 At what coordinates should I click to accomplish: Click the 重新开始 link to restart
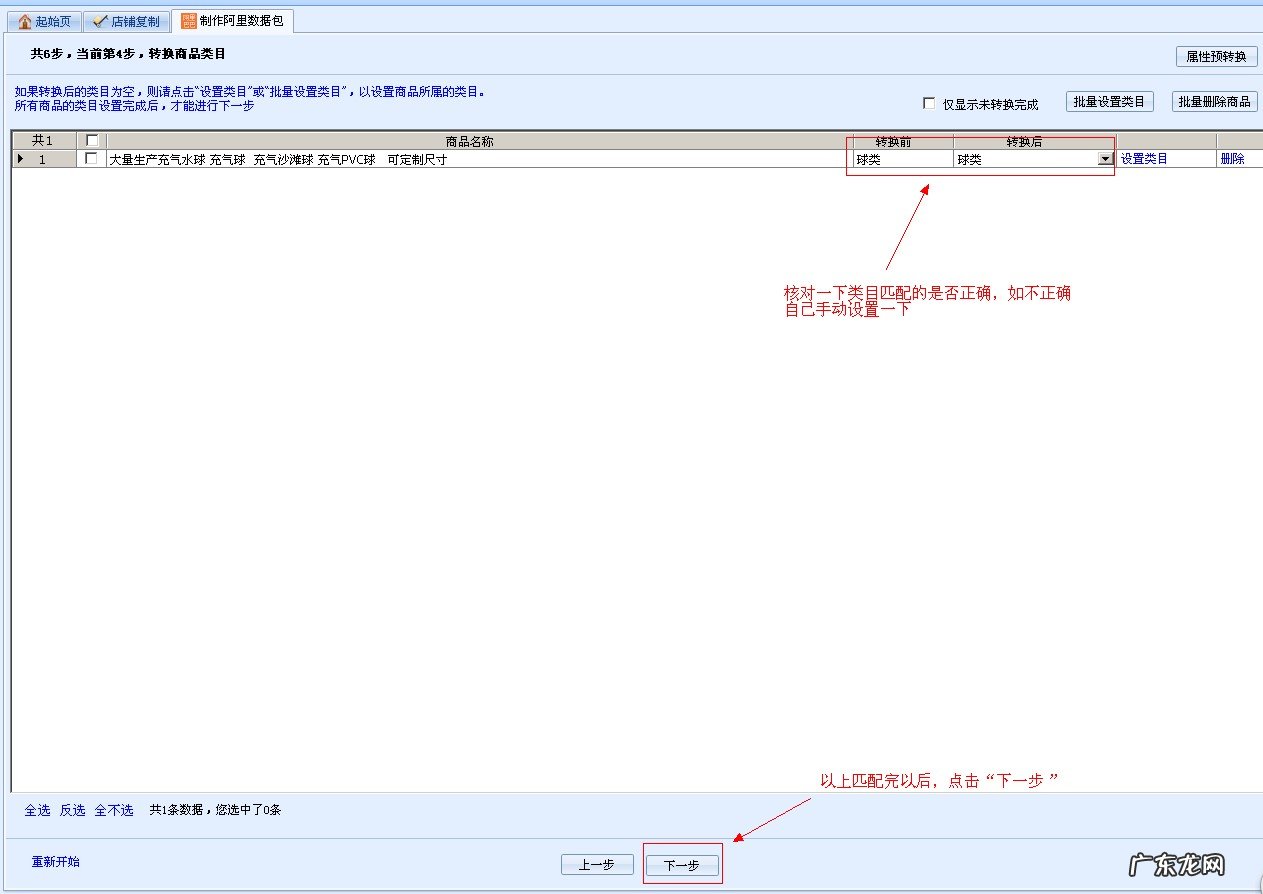pos(56,861)
